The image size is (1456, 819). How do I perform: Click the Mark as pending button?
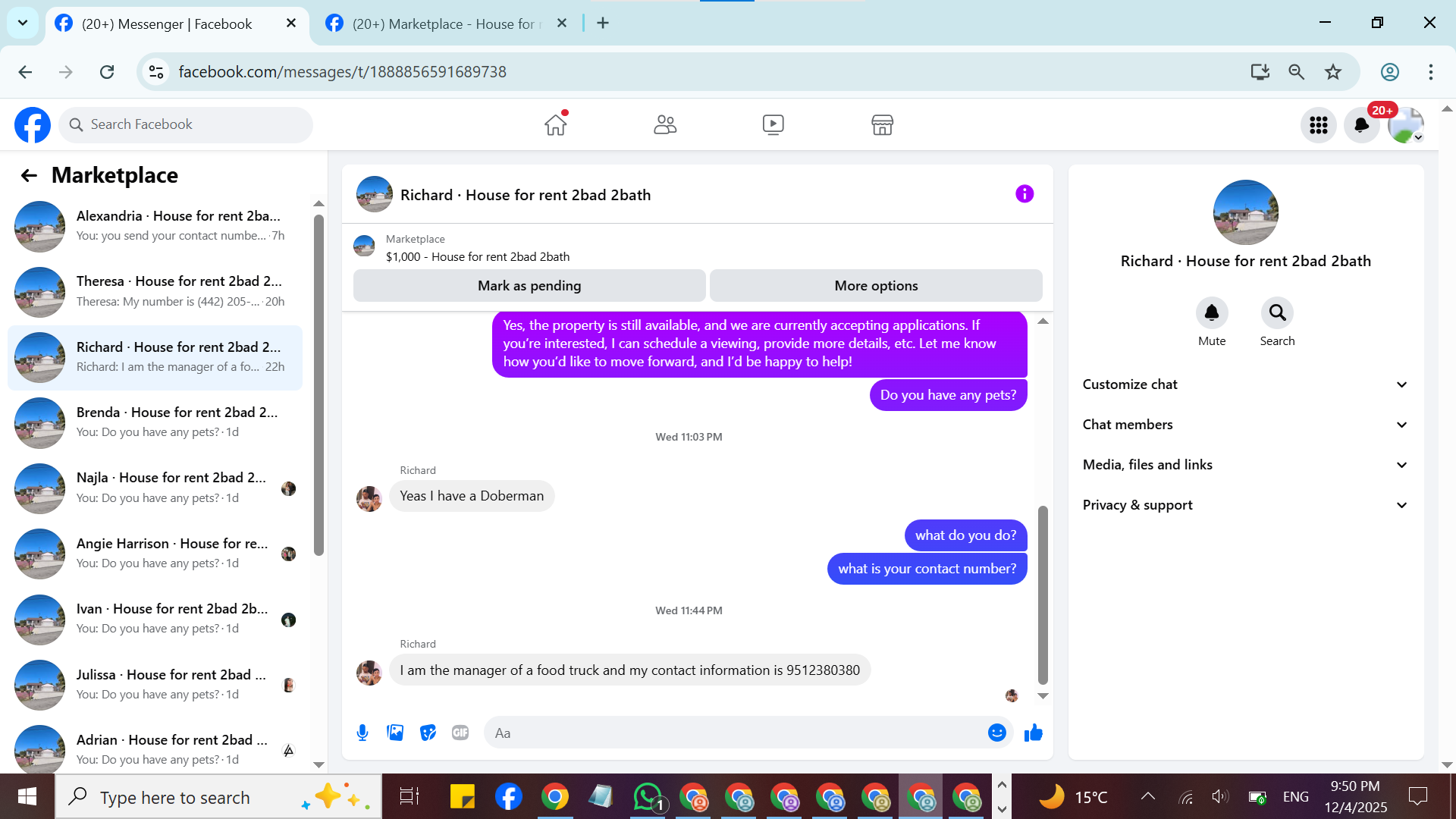point(529,286)
